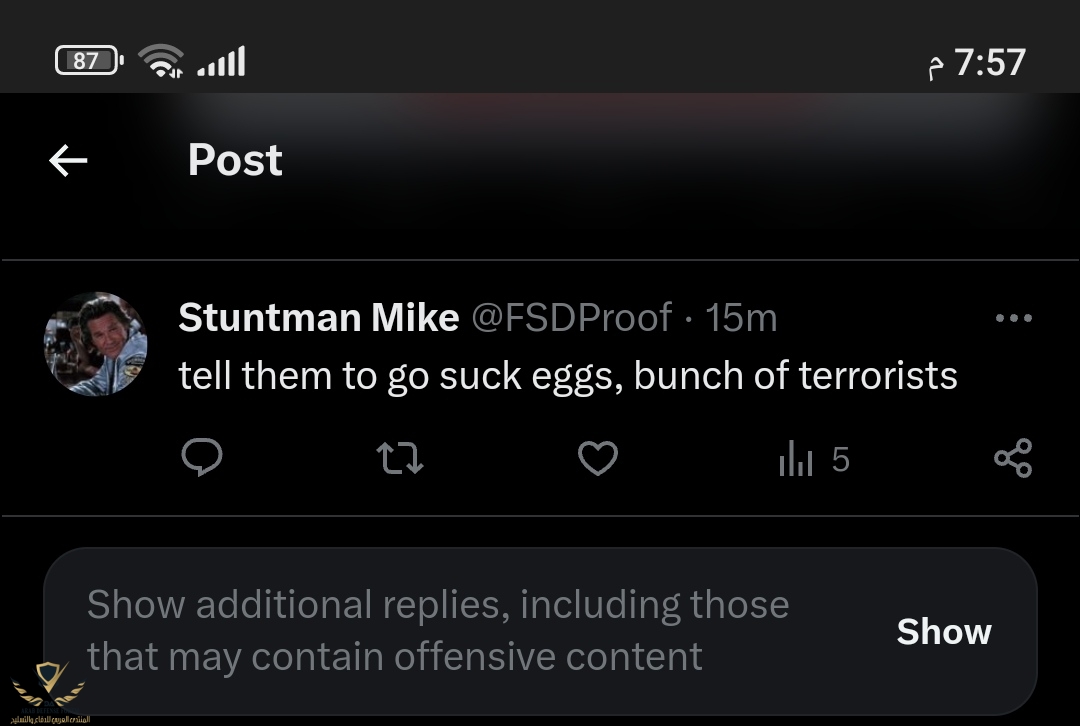The height and width of the screenshot is (726, 1080).
Task: Open the Stuntman Mike display name
Action: (318, 318)
